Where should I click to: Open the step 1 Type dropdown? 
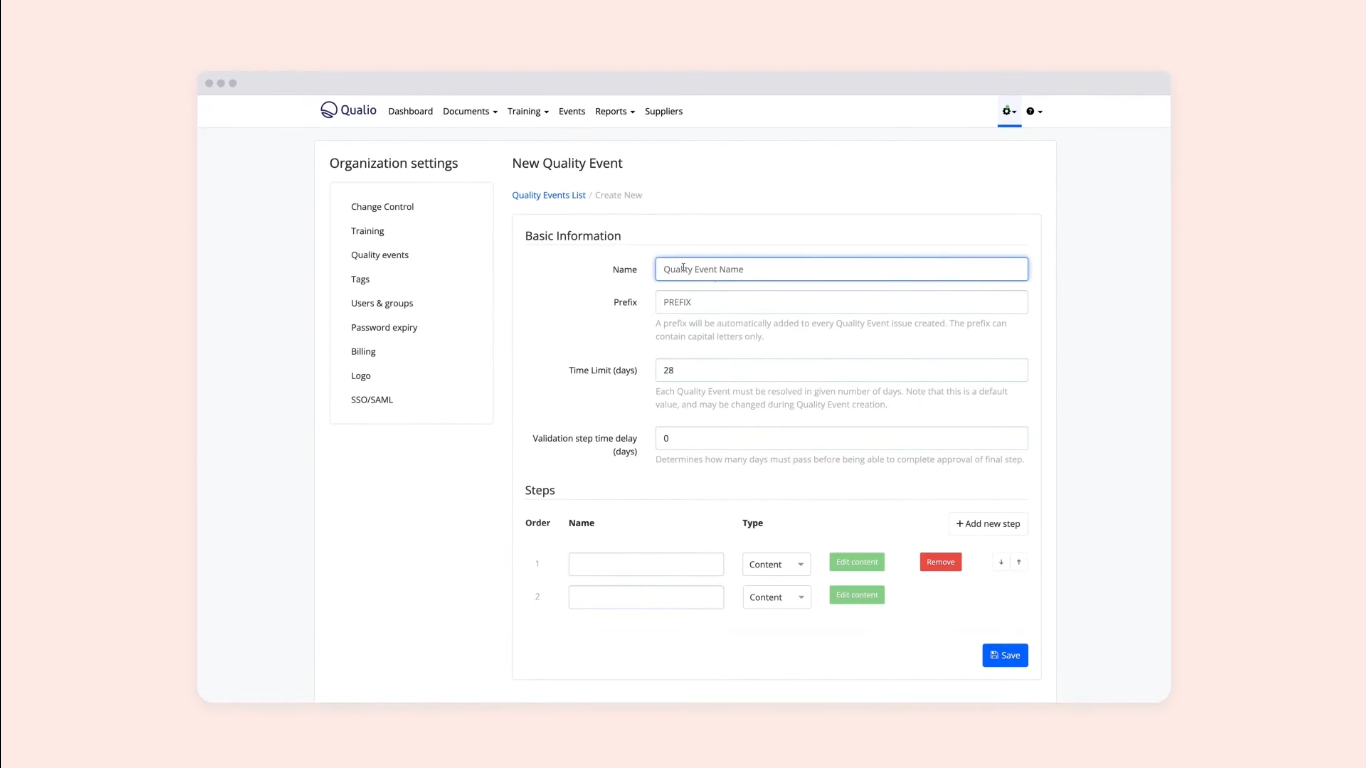(x=777, y=564)
